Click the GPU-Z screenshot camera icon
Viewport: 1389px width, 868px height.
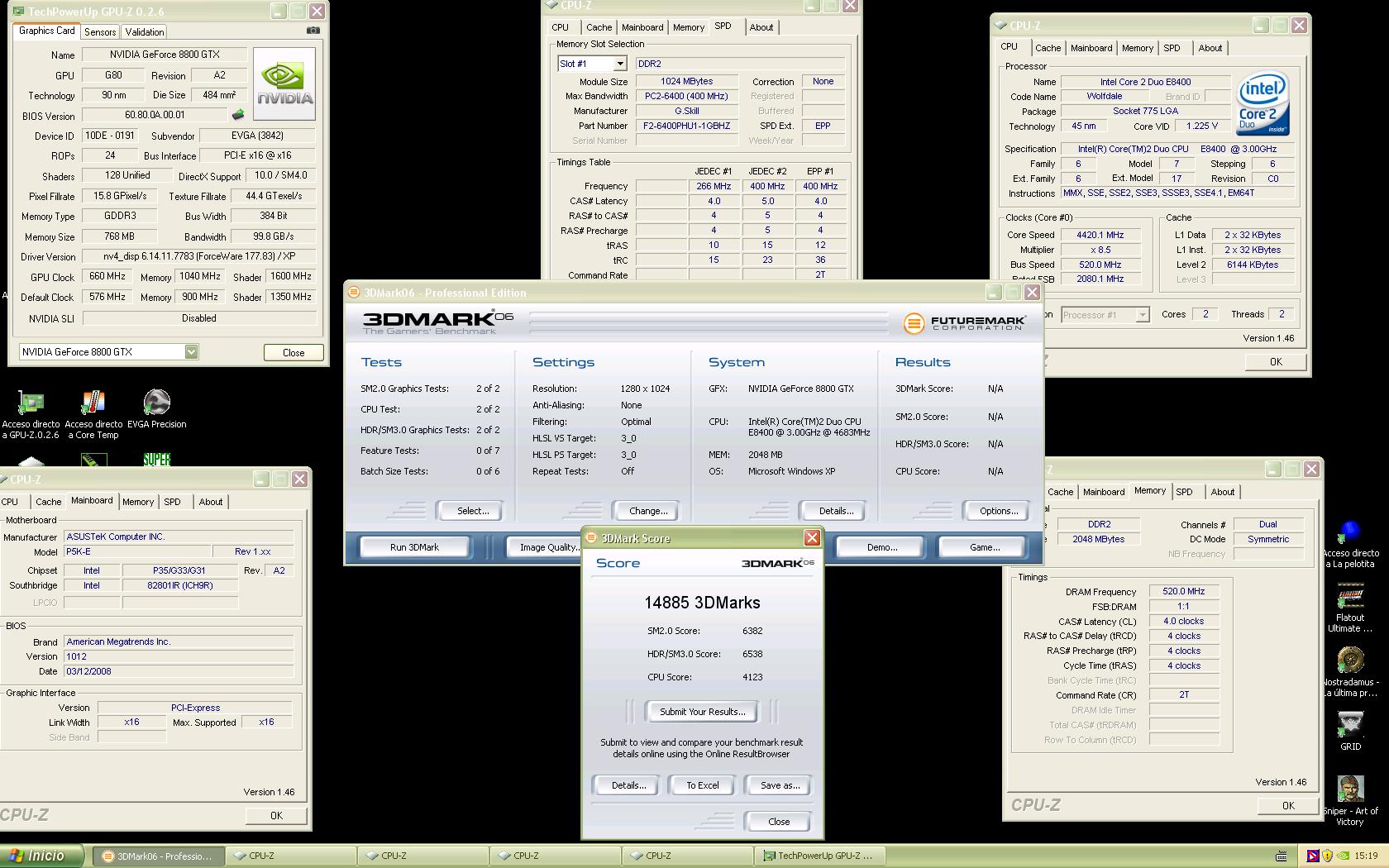click(x=313, y=31)
